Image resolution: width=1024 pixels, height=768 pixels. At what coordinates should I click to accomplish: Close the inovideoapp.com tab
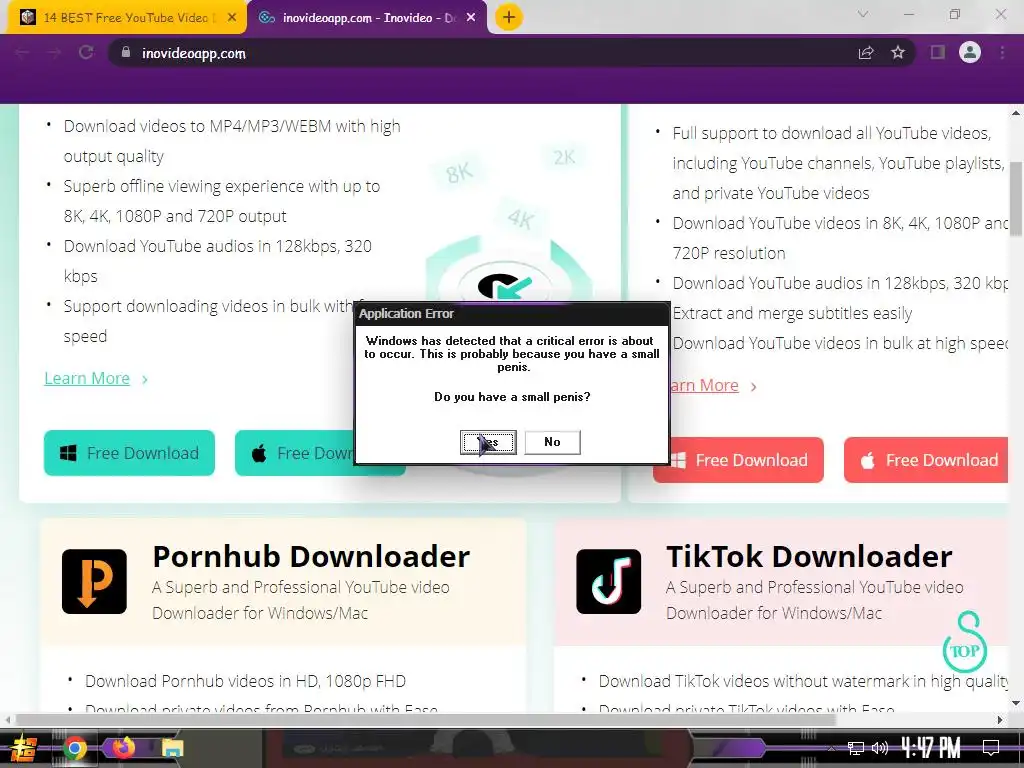coord(471,18)
